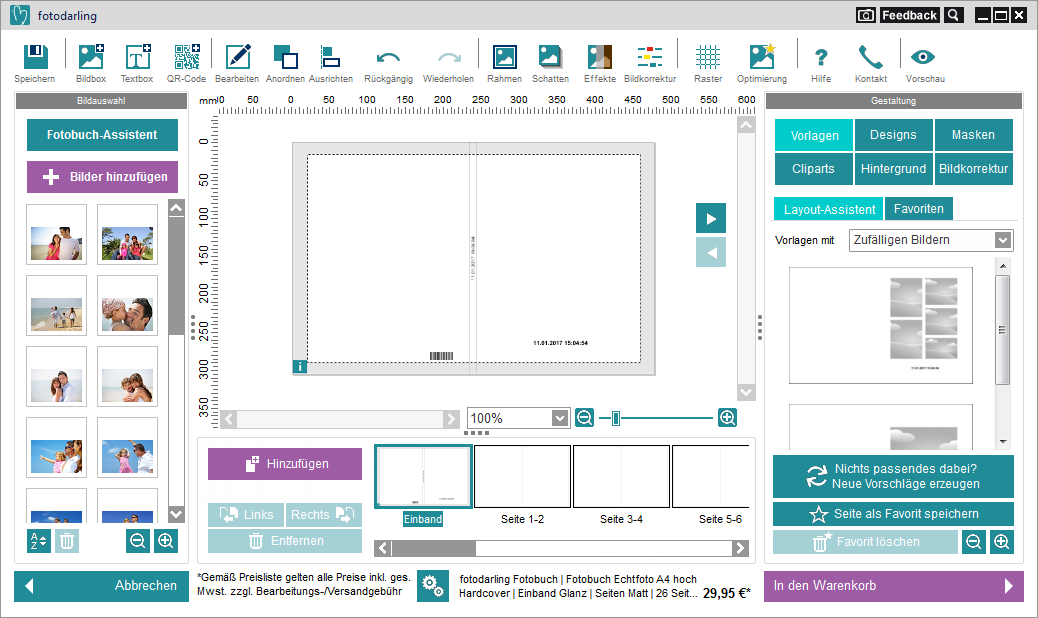Click In den Warenkorb button
Viewport: 1038px width, 618px height.
tap(893, 586)
